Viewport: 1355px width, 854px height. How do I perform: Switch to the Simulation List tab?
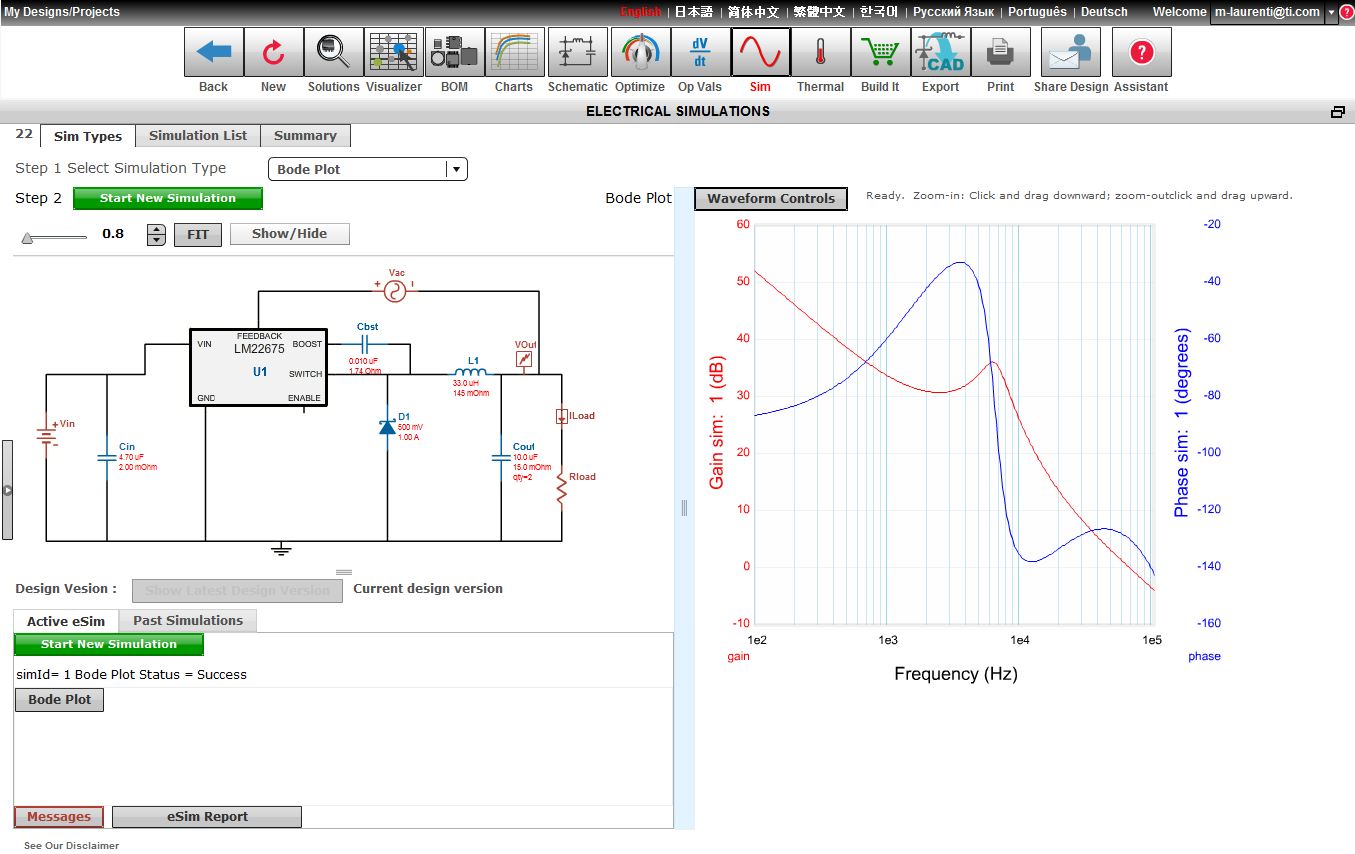[x=198, y=136]
